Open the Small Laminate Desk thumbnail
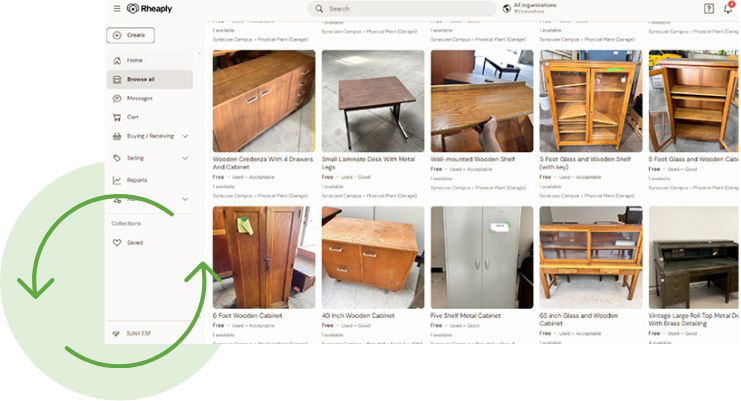The width and height of the screenshot is (741, 401). pos(373,101)
